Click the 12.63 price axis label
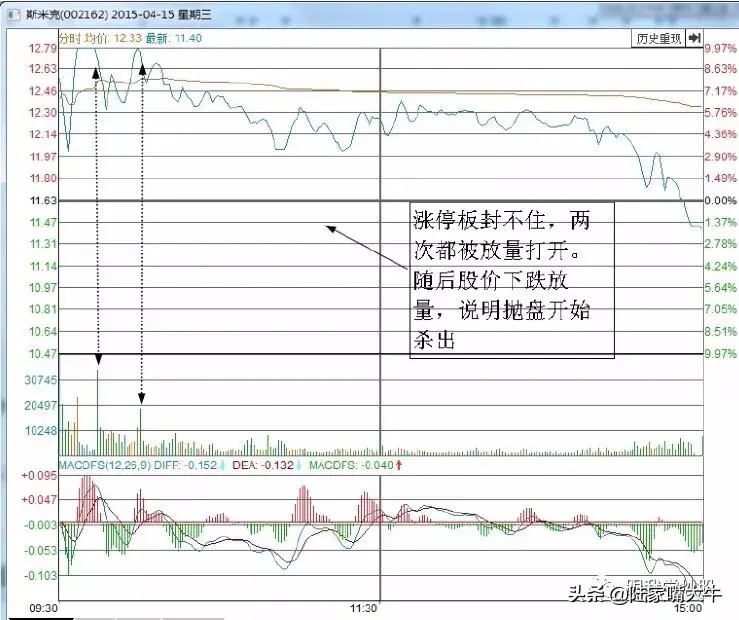The image size is (739, 620). 43,69
